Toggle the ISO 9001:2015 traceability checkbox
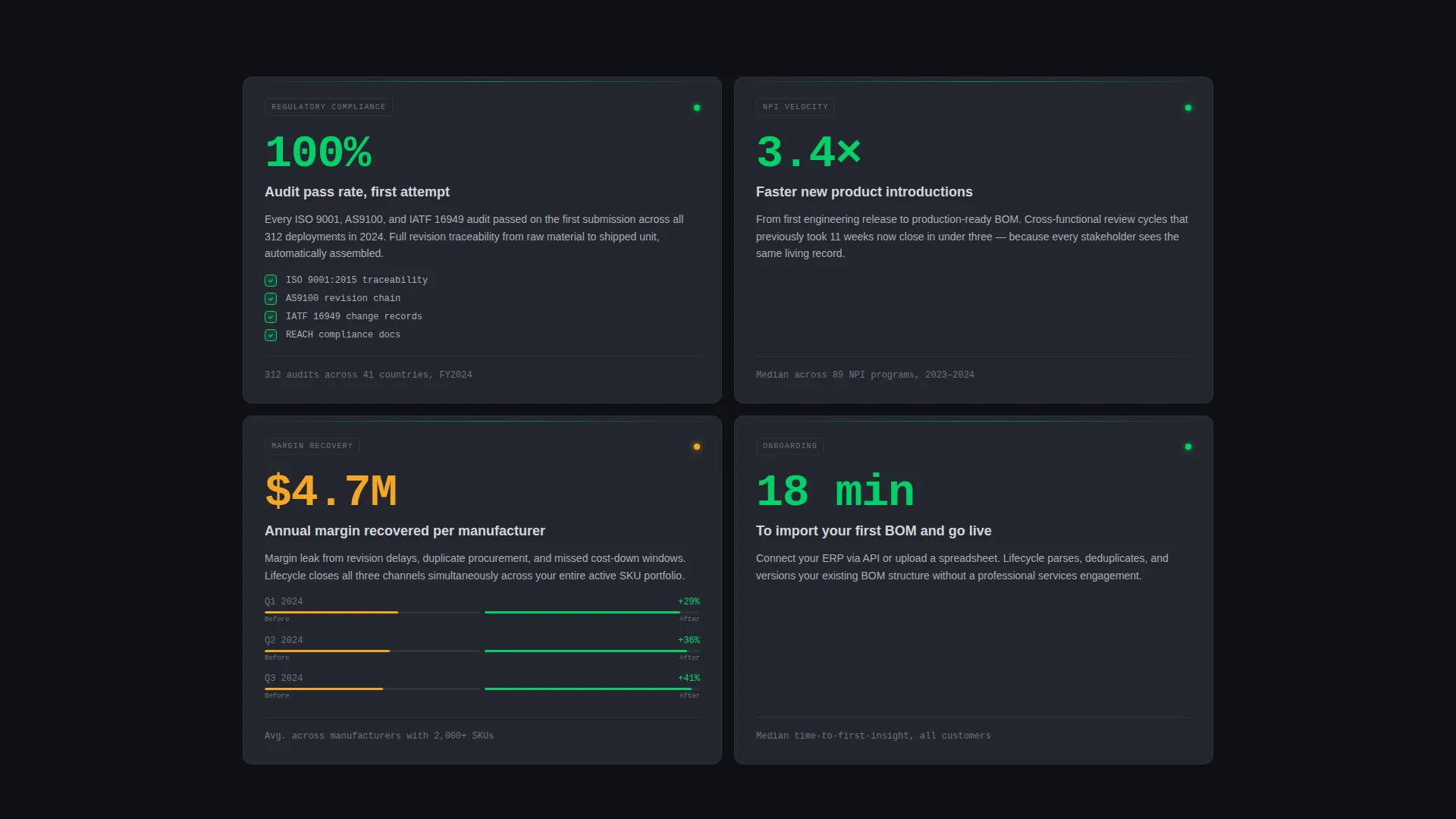This screenshot has height=819, width=1456. pyautogui.click(x=271, y=281)
